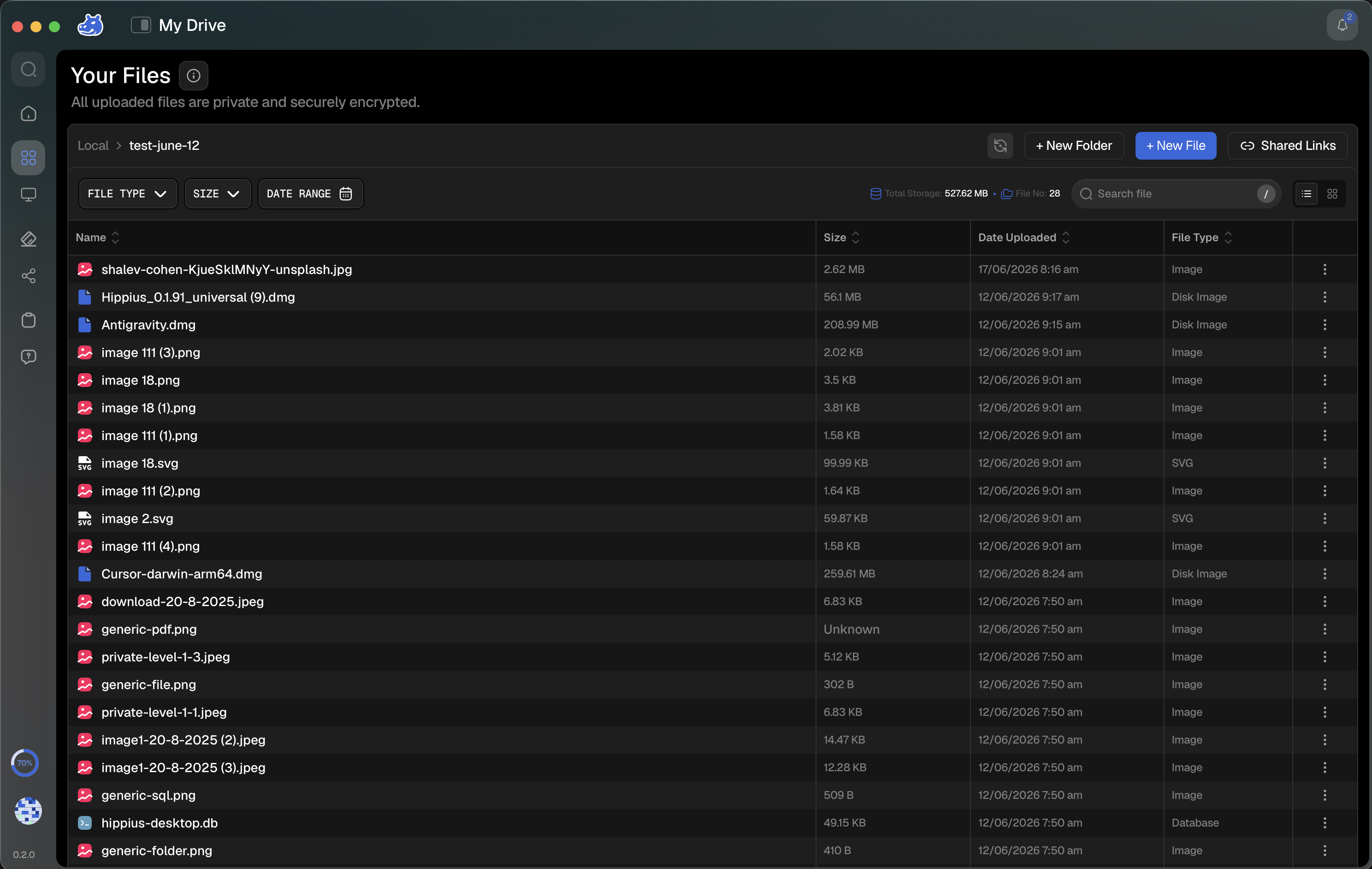Open more options for shalev-cohen jpg file
The image size is (1372, 869).
click(1325, 269)
